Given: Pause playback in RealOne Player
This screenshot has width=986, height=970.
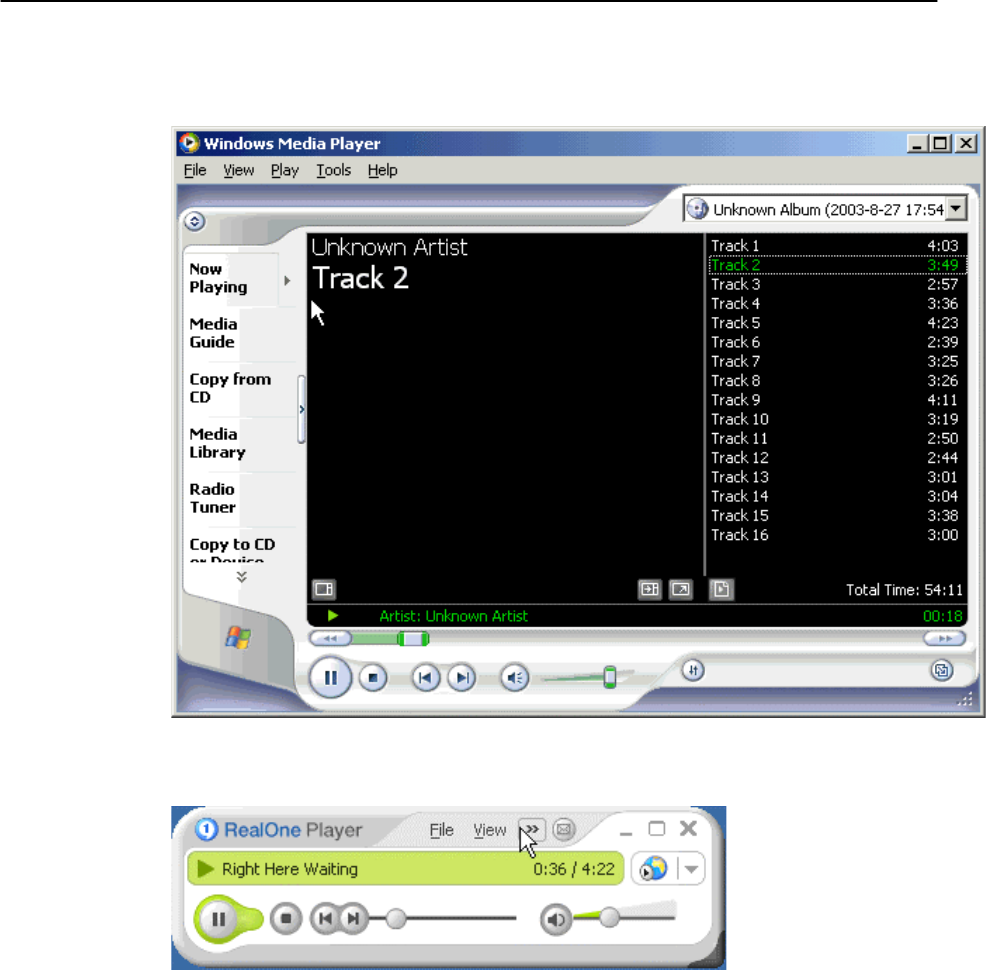Looking at the screenshot, I should (218, 919).
